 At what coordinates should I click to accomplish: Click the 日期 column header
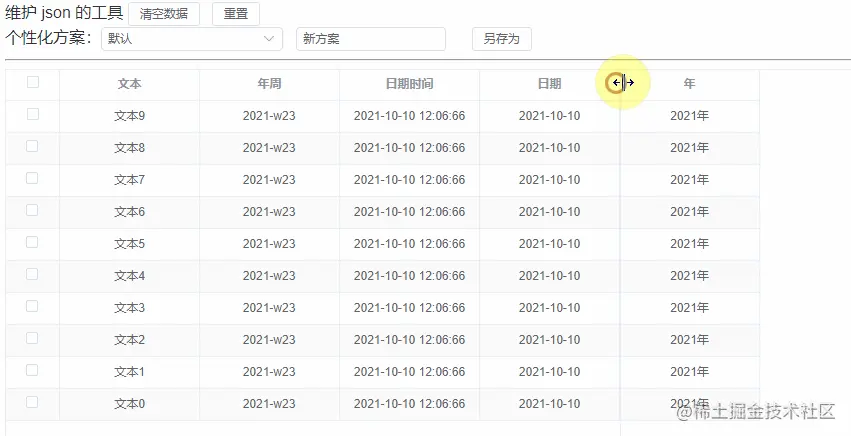(x=549, y=84)
